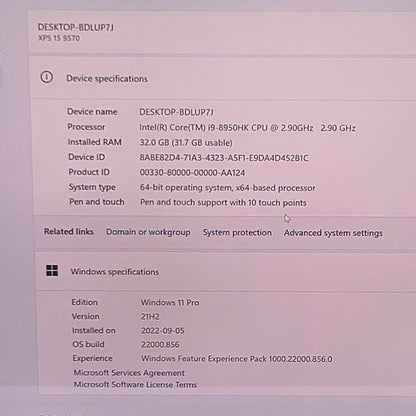Select the installed on date 2022-09-05
416x416 pixels.
click(163, 330)
